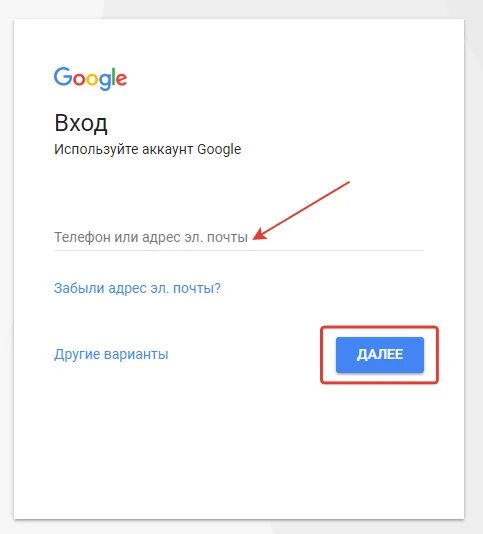Open the "Другие варианты" link
This screenshot has width=483, height=534.
tap(111, 354)
